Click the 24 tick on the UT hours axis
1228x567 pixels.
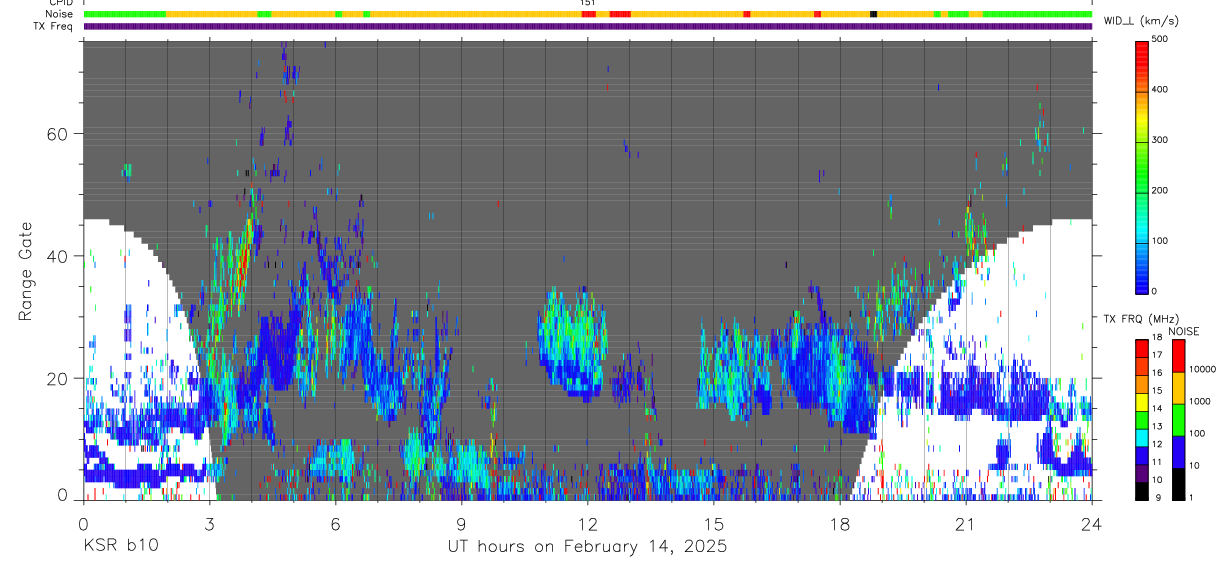1091,524
